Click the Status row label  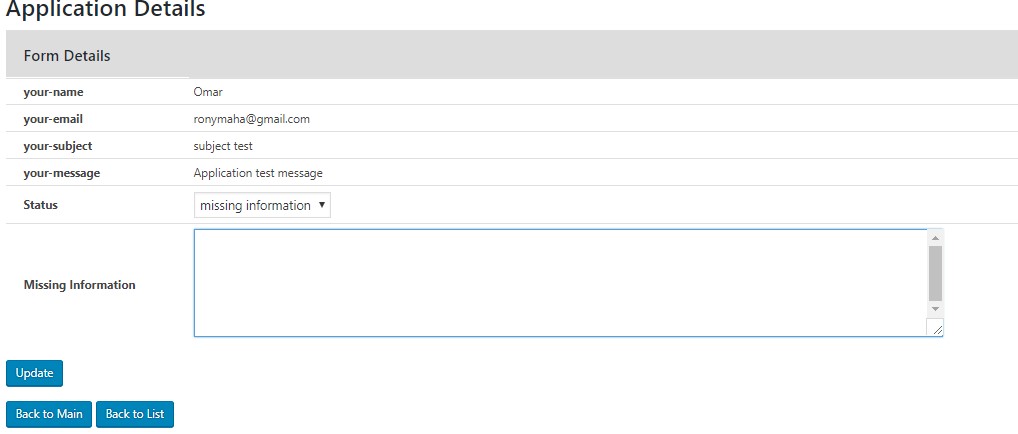click(x=40, y=205)
